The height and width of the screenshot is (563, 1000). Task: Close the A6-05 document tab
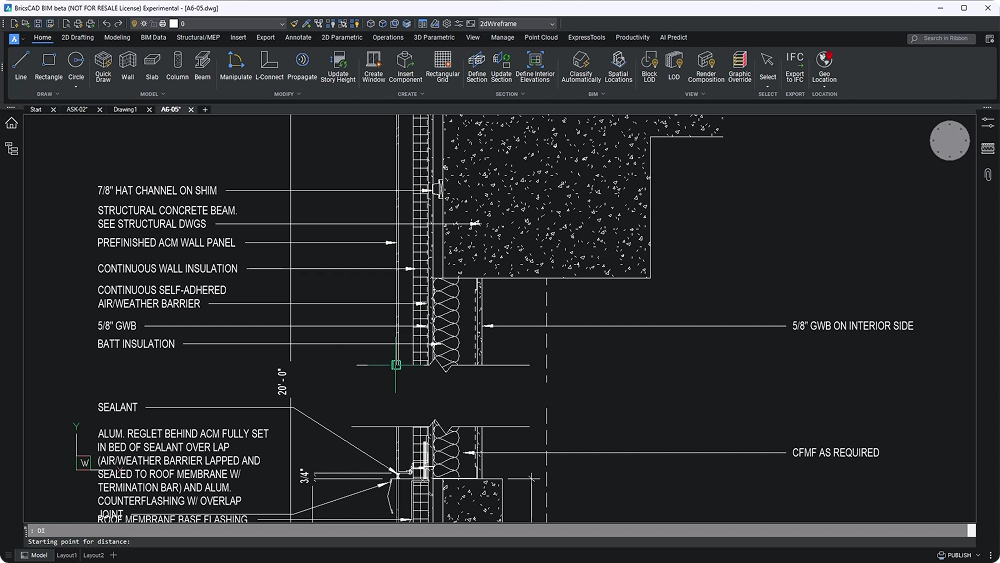tap(191, 110)
